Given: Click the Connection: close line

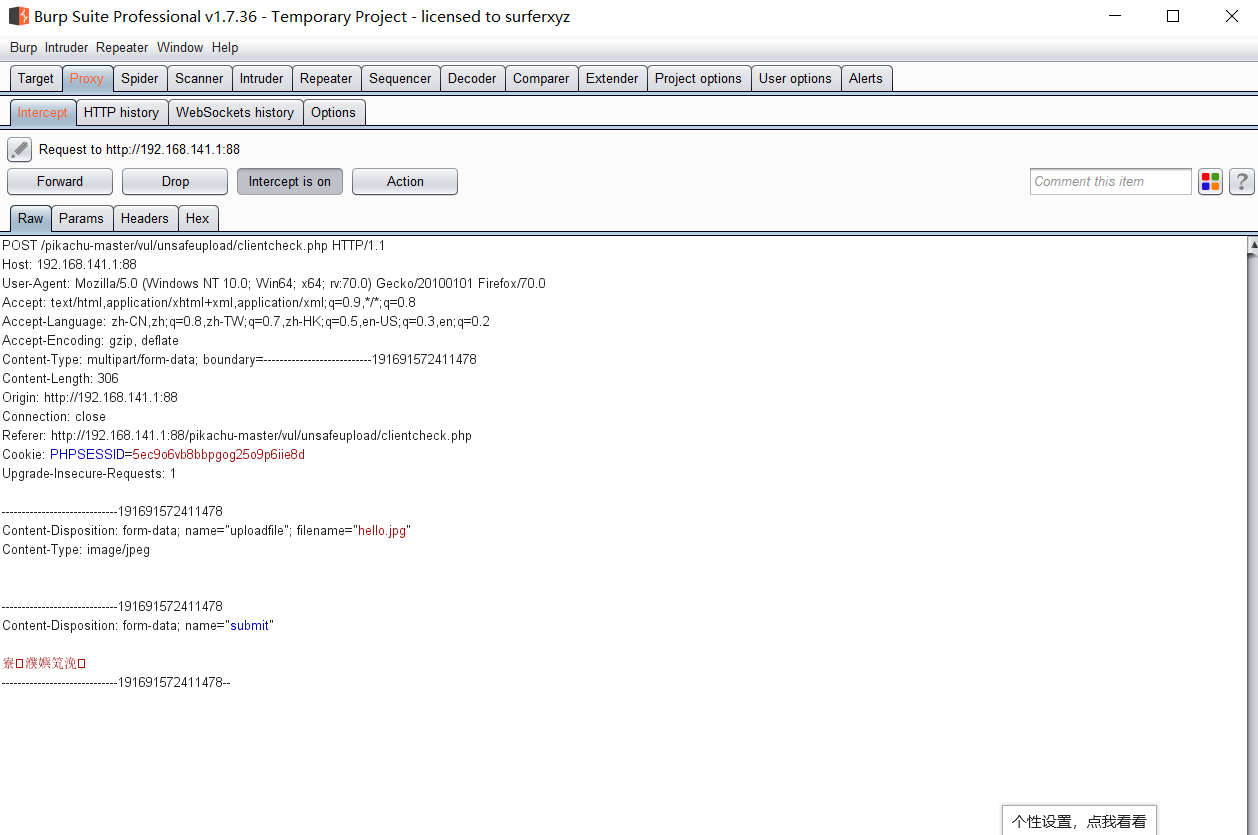Looking at the screenshot, I should coord(54,416).
